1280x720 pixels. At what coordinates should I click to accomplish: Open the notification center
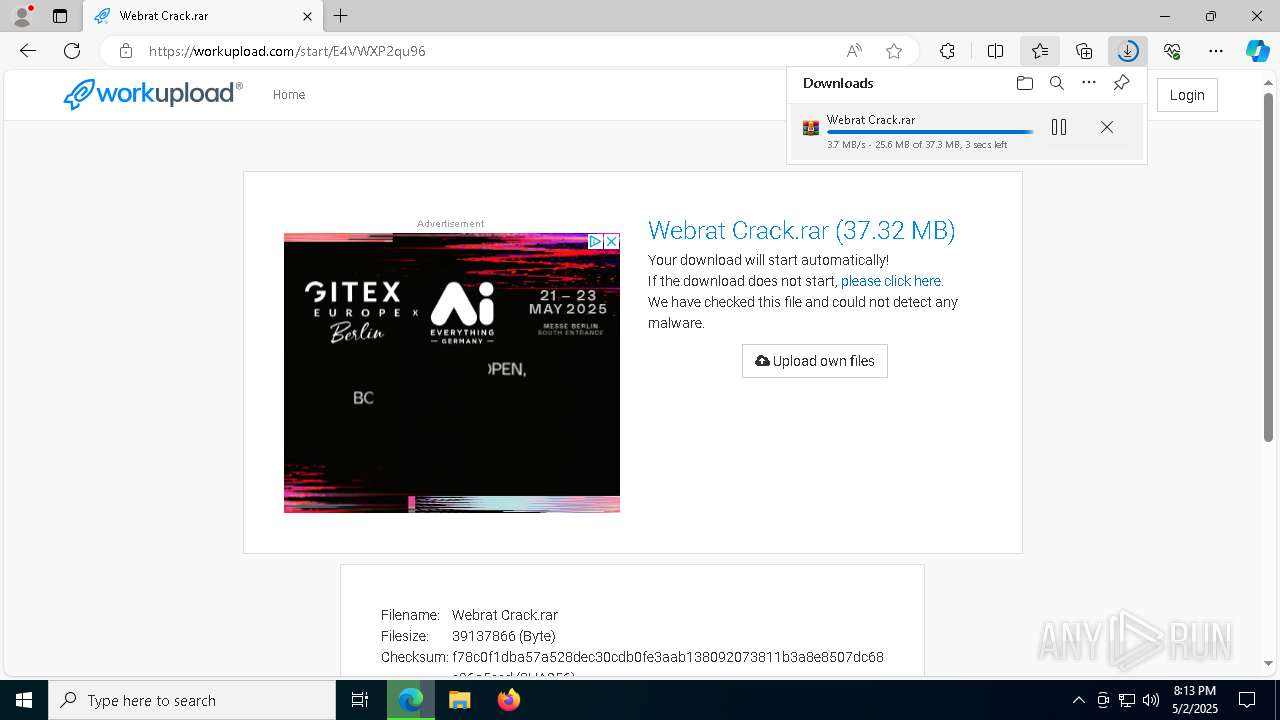pyautogui.click(x=1247, y=700)
